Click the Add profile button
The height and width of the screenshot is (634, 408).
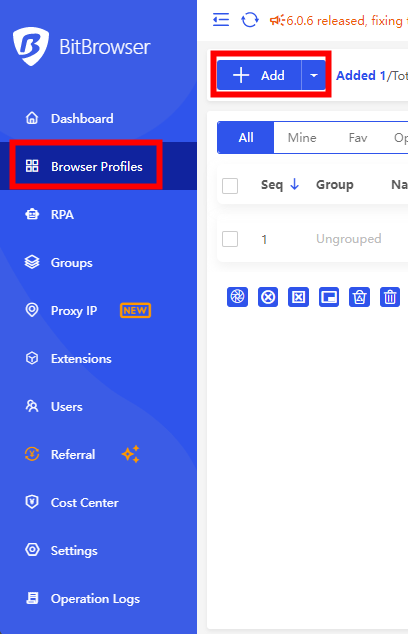pyautogui.click(x=259, y=75)
